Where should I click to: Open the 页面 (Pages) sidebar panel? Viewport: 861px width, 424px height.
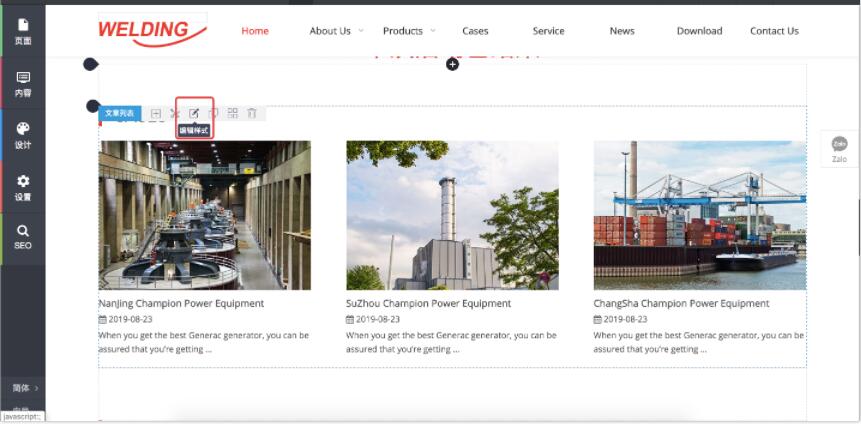click(x=22, y=31)
